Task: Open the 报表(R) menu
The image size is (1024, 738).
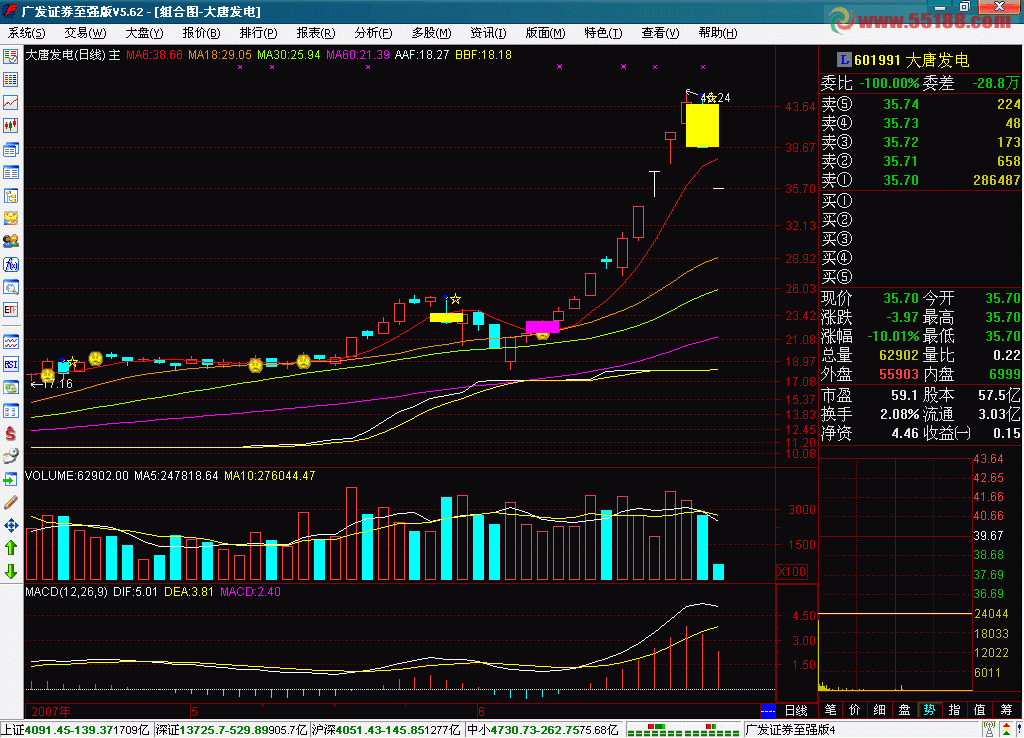Action: (315, 33)
